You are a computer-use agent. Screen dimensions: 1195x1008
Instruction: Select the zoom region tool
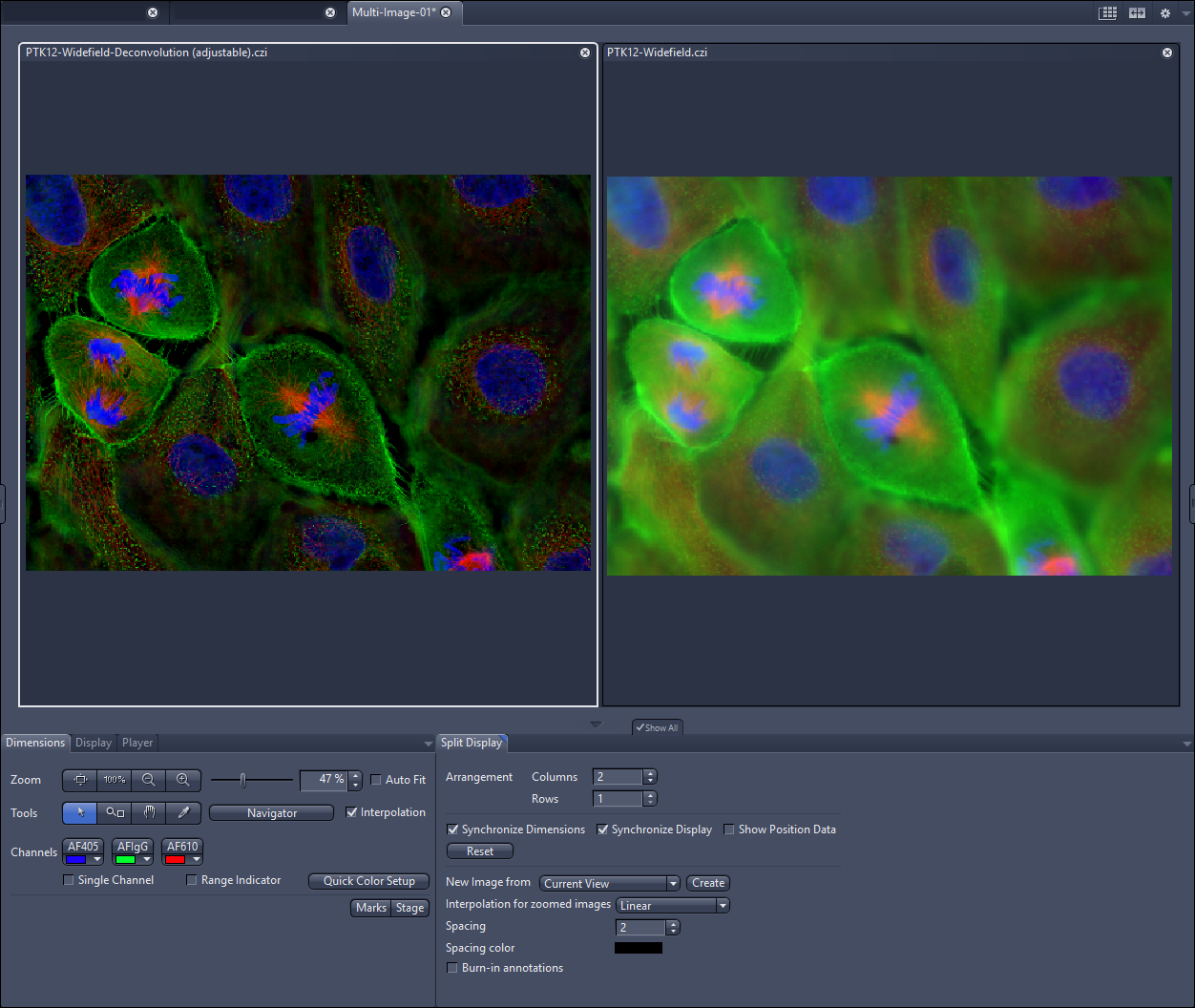point(114,812)
